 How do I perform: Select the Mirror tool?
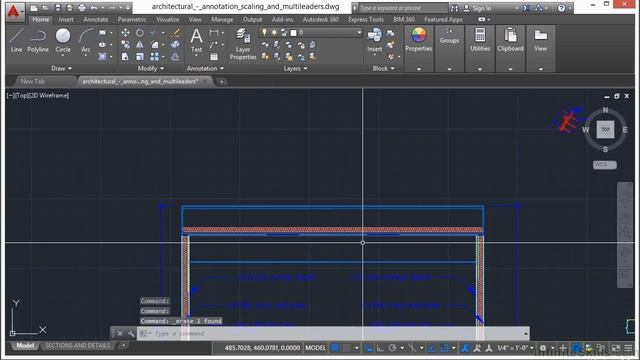coord(140,44)
